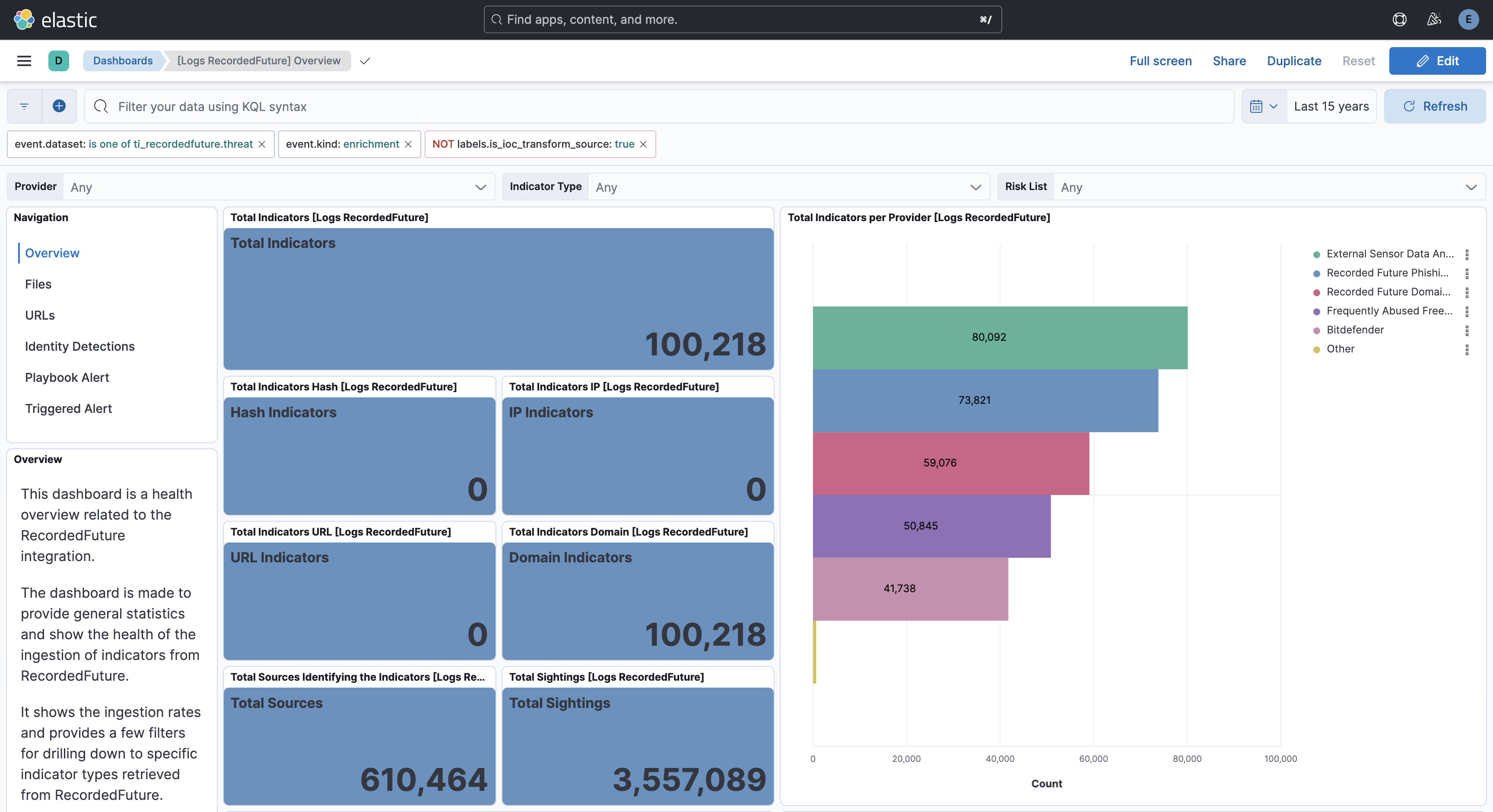
Task: Focus the Find apps global search field
Action: tap(743, 20)
